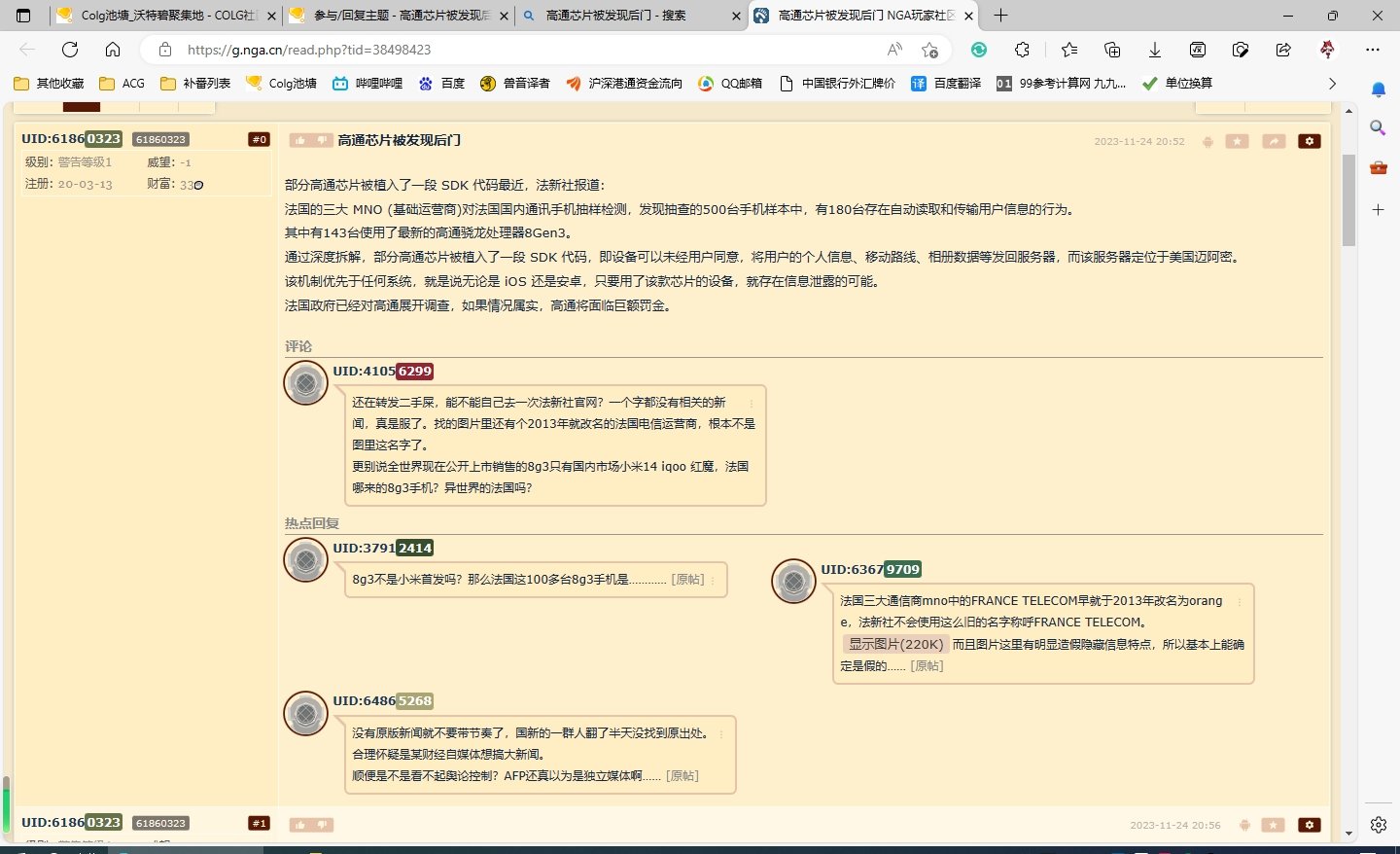Open sidebar settings gear at bottom
This screenshot has height=854, width=1400.
click(1379, 825)
